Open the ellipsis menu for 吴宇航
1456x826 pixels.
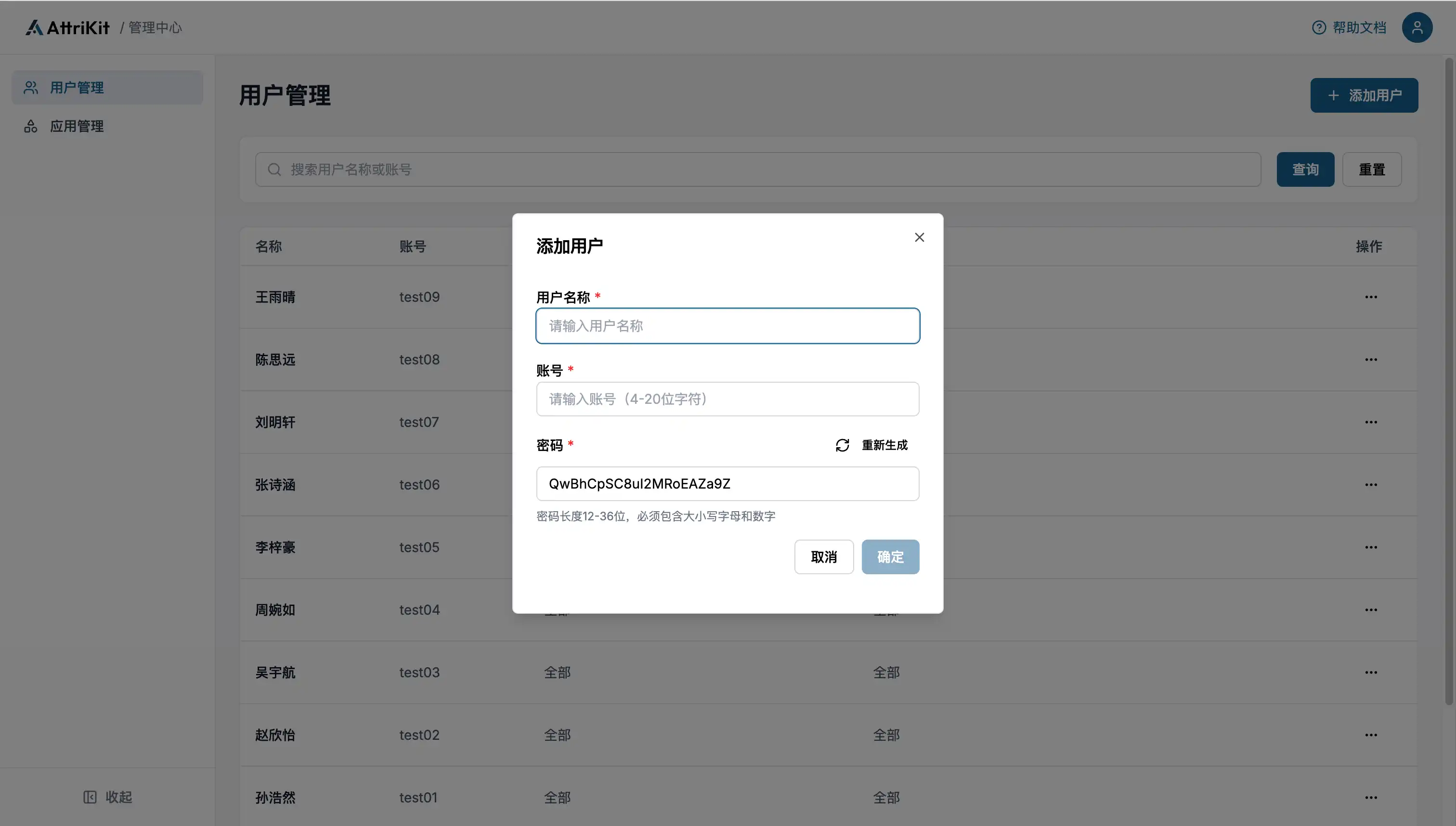coord(1371,672)
